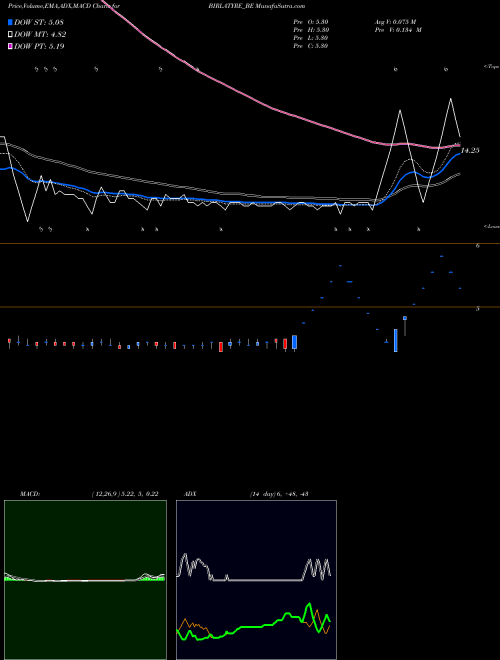
Task: Click the white DOW MT legend swatch
Action: pos(11,34)
